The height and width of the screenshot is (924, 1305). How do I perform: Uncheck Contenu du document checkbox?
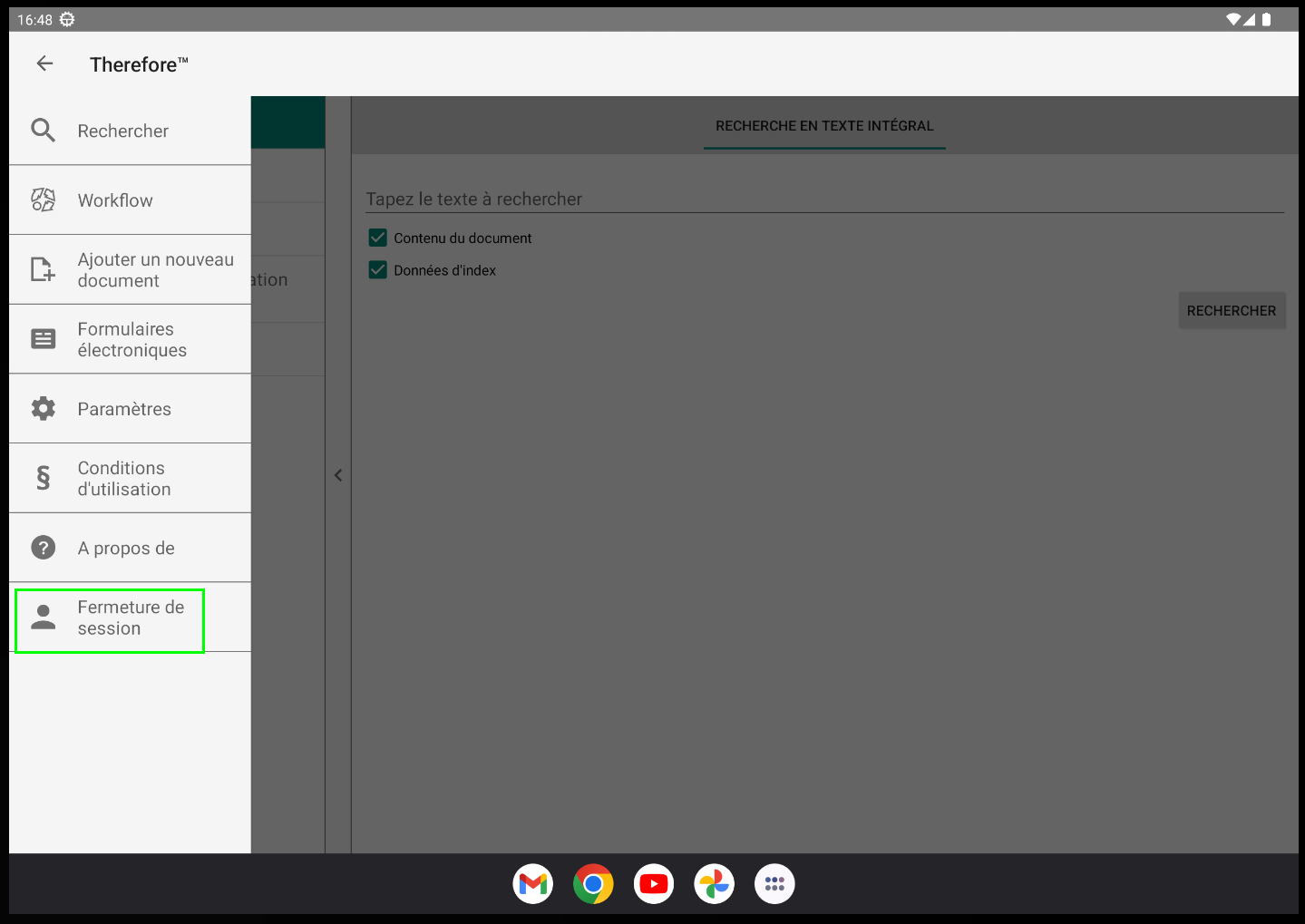pos(378,238)
